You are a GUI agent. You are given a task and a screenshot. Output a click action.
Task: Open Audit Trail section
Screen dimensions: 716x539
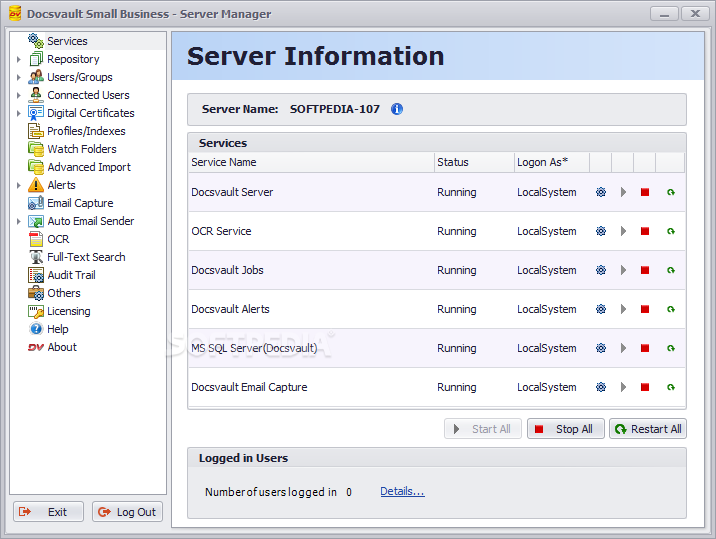pyautogui.click(x=71, y=275)
